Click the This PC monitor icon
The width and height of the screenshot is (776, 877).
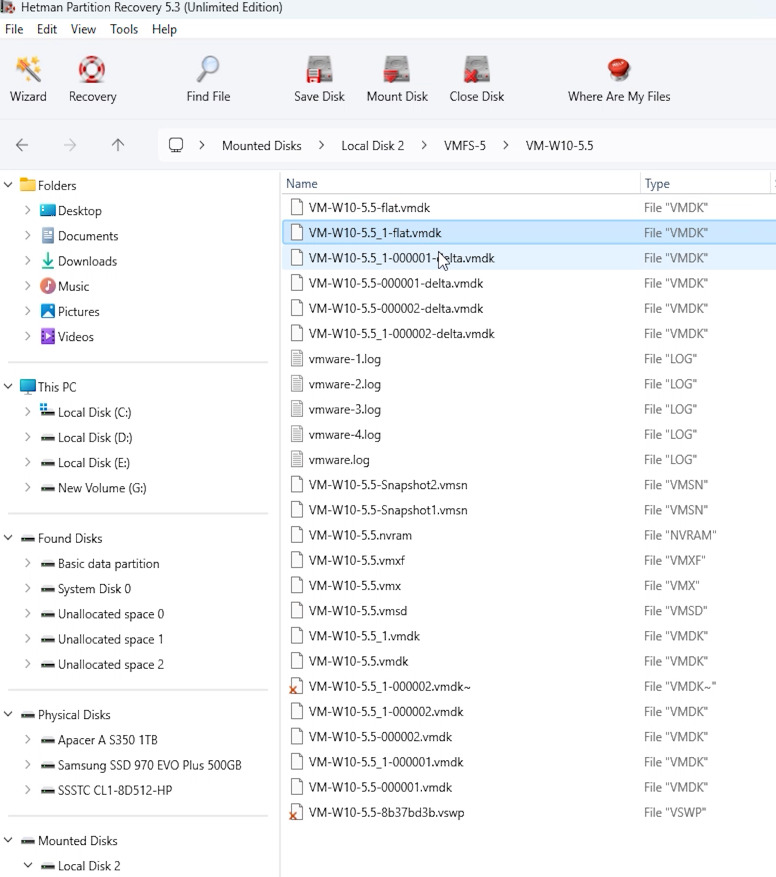click(x=27, y=386)
